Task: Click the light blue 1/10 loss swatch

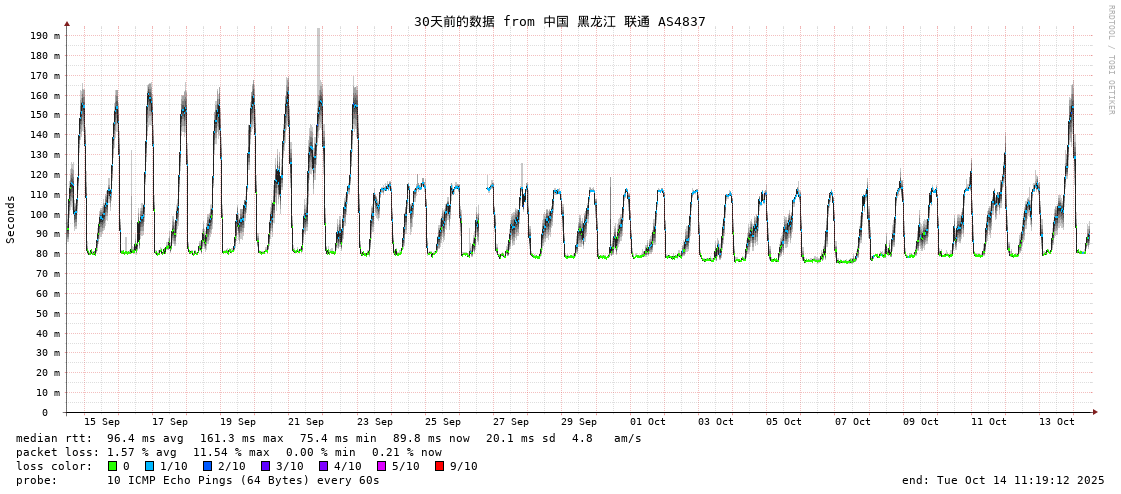Action: (150, 466)
